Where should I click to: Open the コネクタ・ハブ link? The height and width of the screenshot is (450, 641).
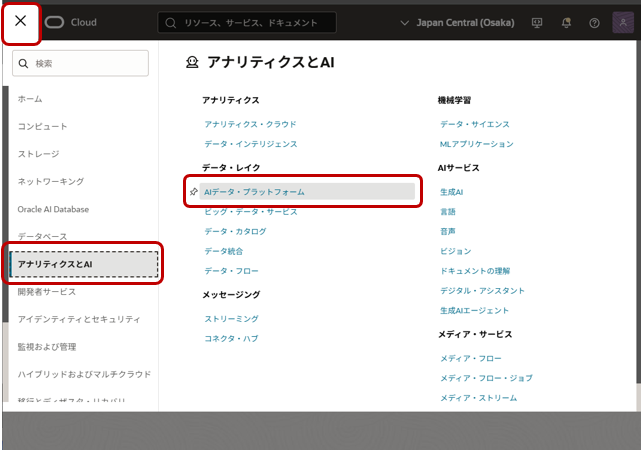pyautogui.click(x=231, y=338)
